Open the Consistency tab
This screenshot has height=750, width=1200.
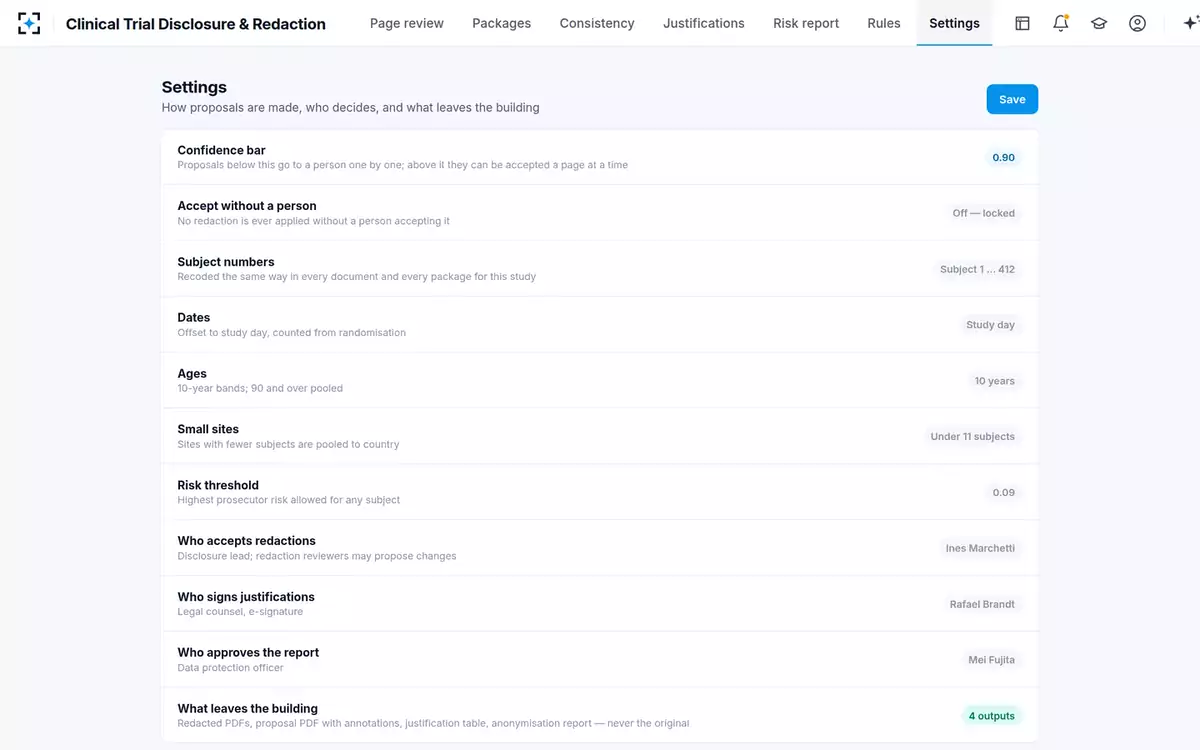click(x=597, y=23)
